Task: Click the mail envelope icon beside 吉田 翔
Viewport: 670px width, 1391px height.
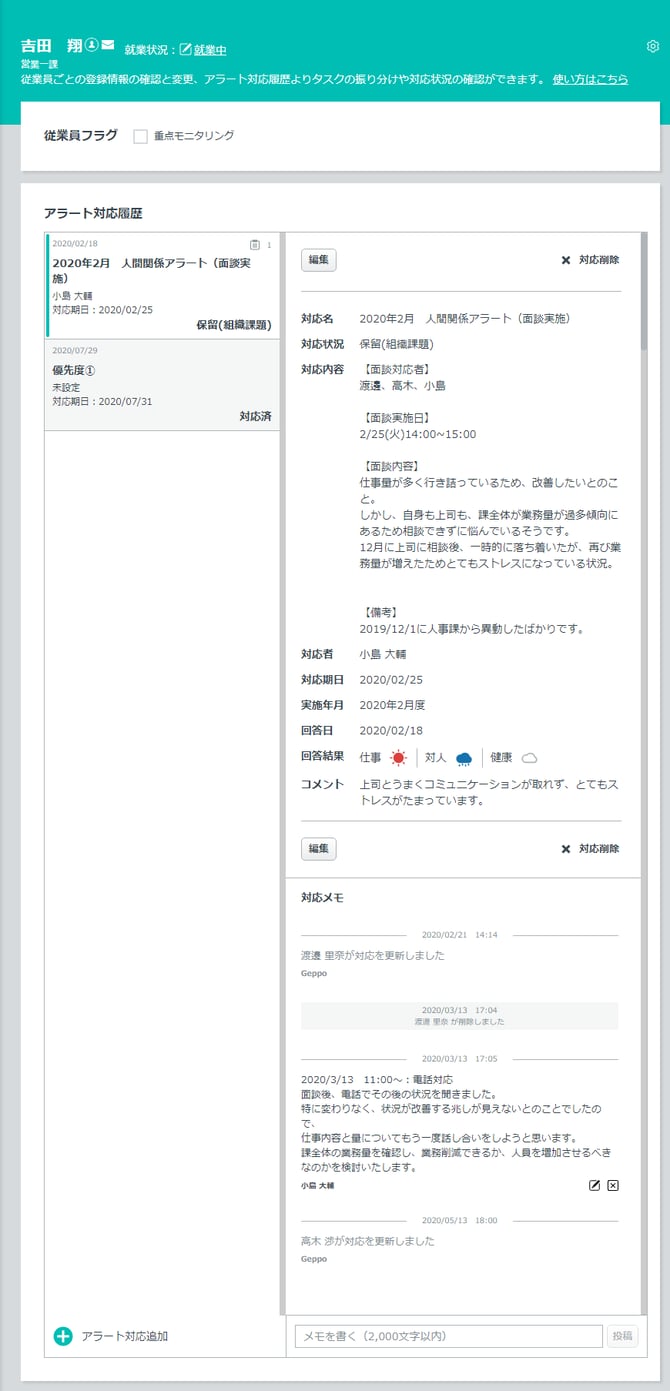Action: coord(107,45)
